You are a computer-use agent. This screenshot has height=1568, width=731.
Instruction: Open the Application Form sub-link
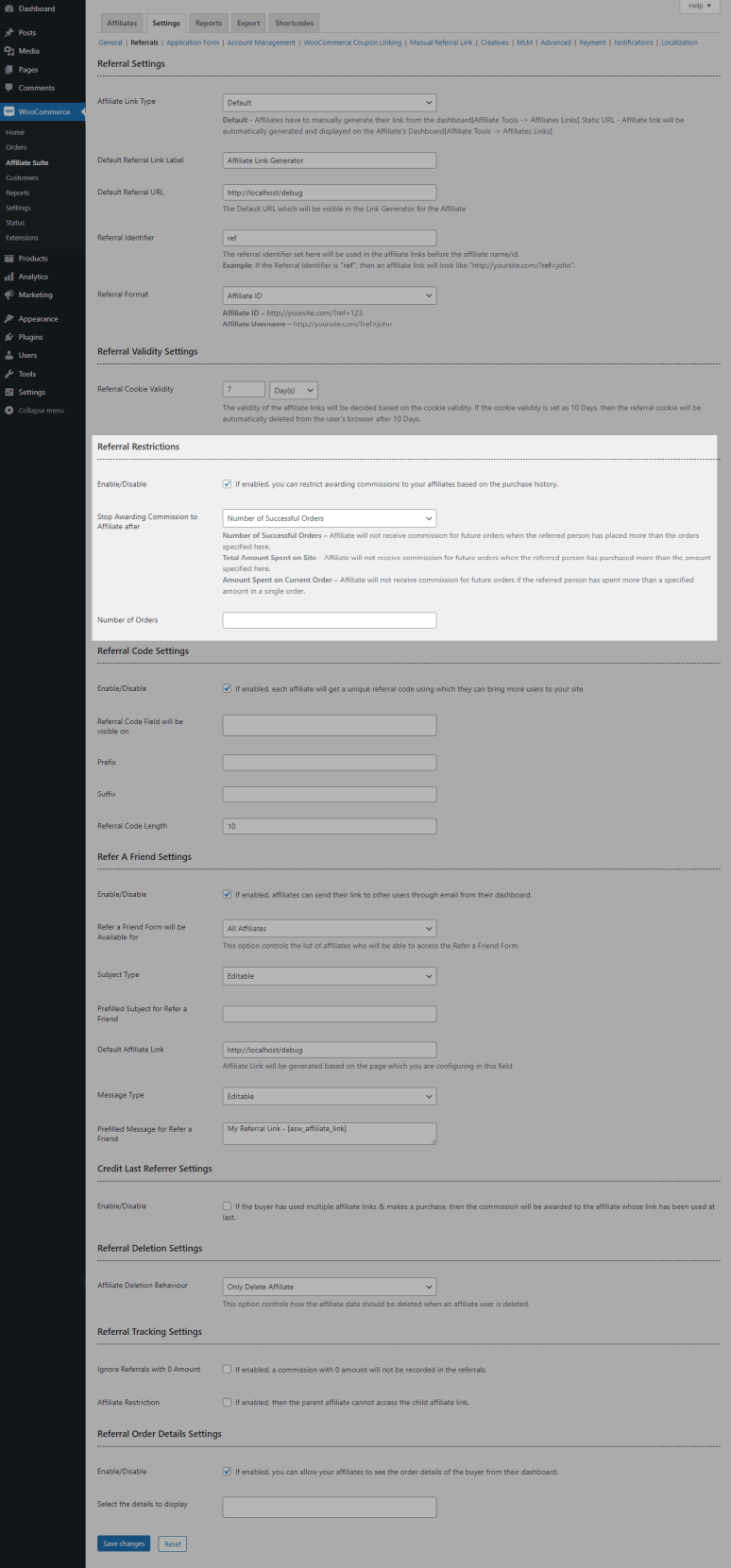click(193, 42)
